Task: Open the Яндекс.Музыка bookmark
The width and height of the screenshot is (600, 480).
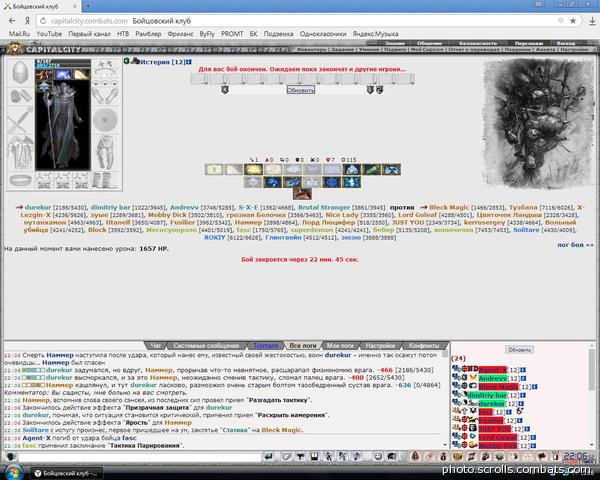Action: pos(375,34)
